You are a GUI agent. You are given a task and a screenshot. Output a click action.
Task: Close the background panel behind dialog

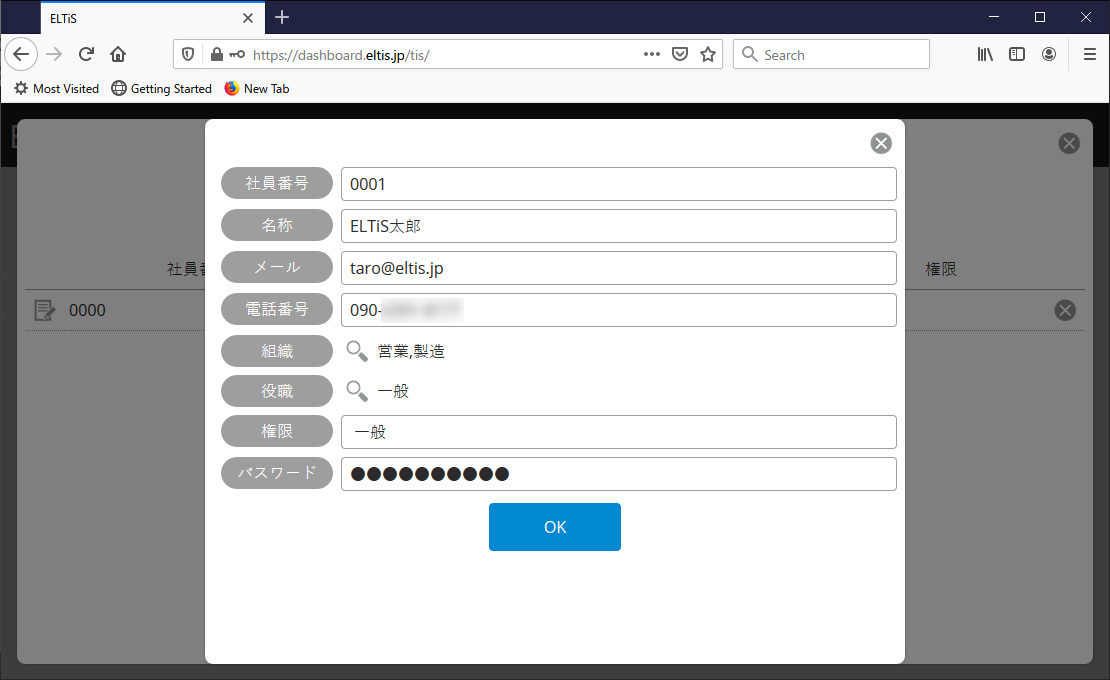(1069, 144)
